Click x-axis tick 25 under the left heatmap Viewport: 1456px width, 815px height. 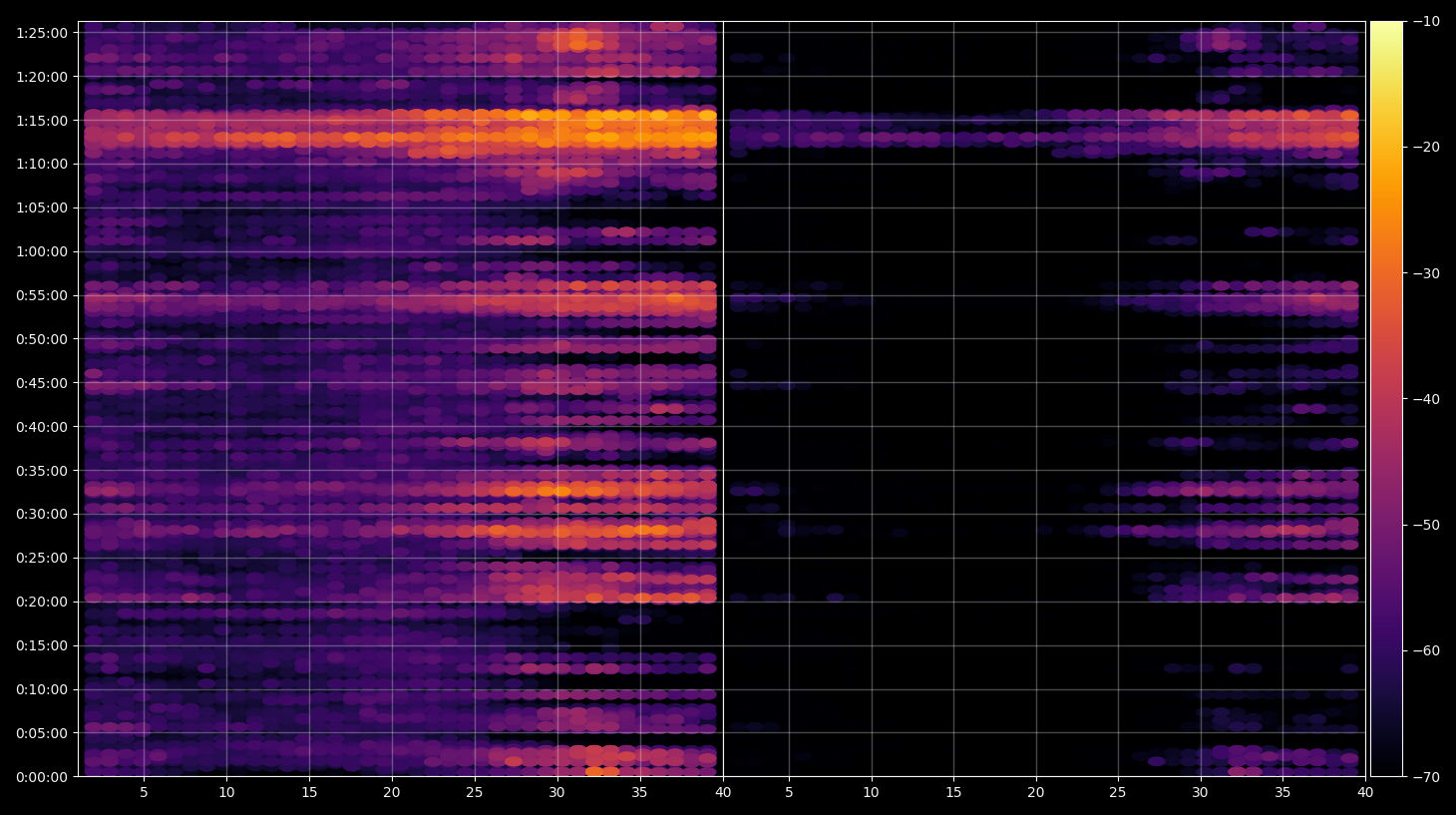(475, 793)
